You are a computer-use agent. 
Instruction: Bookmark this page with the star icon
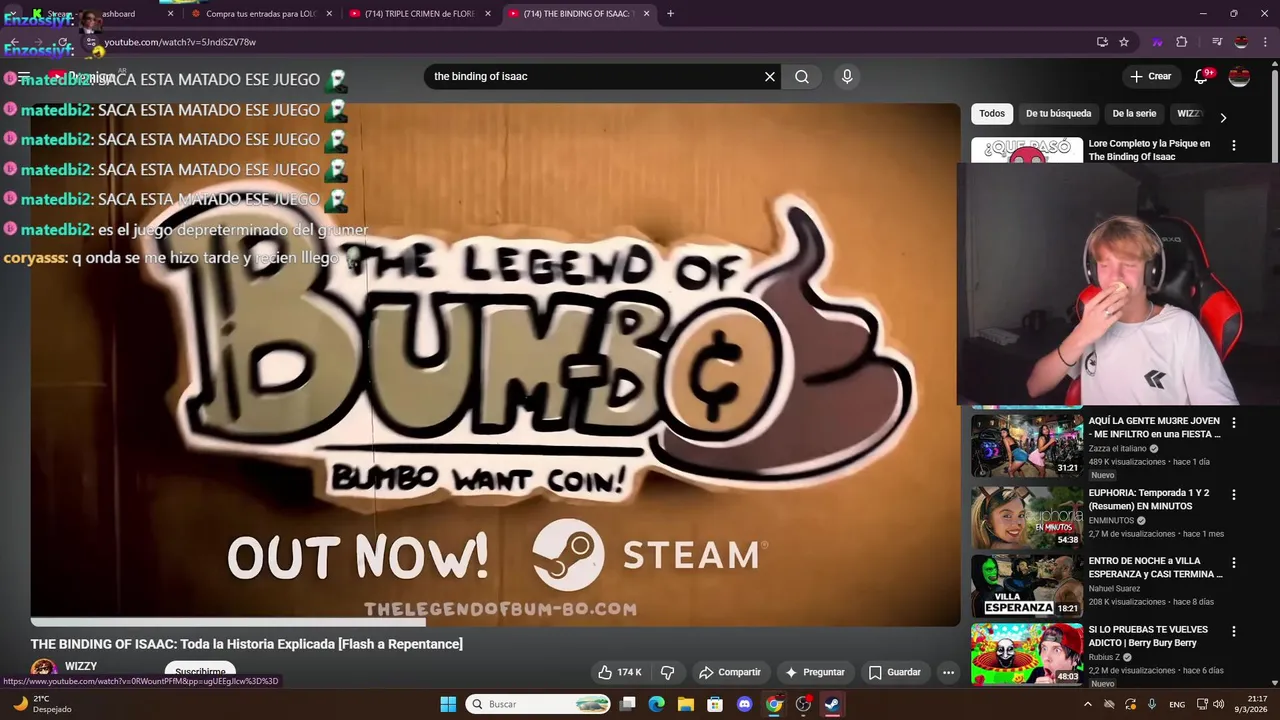tap(1124, 42)
